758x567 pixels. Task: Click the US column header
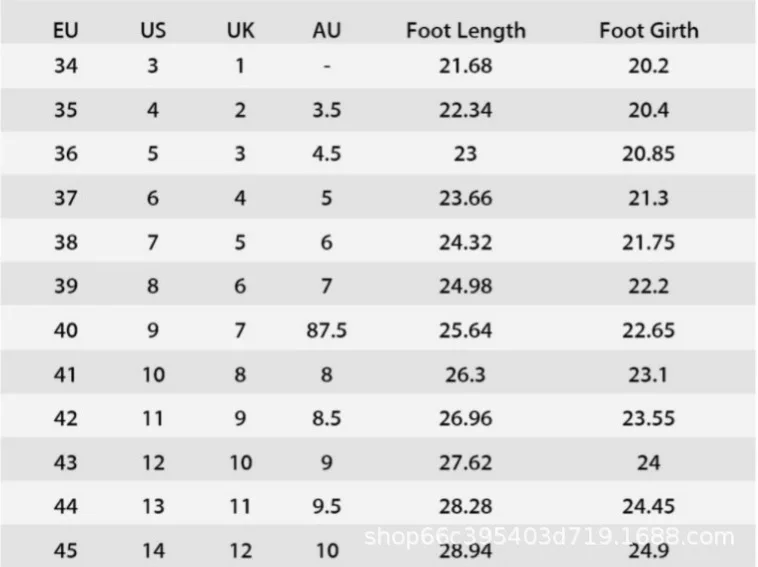153,30
